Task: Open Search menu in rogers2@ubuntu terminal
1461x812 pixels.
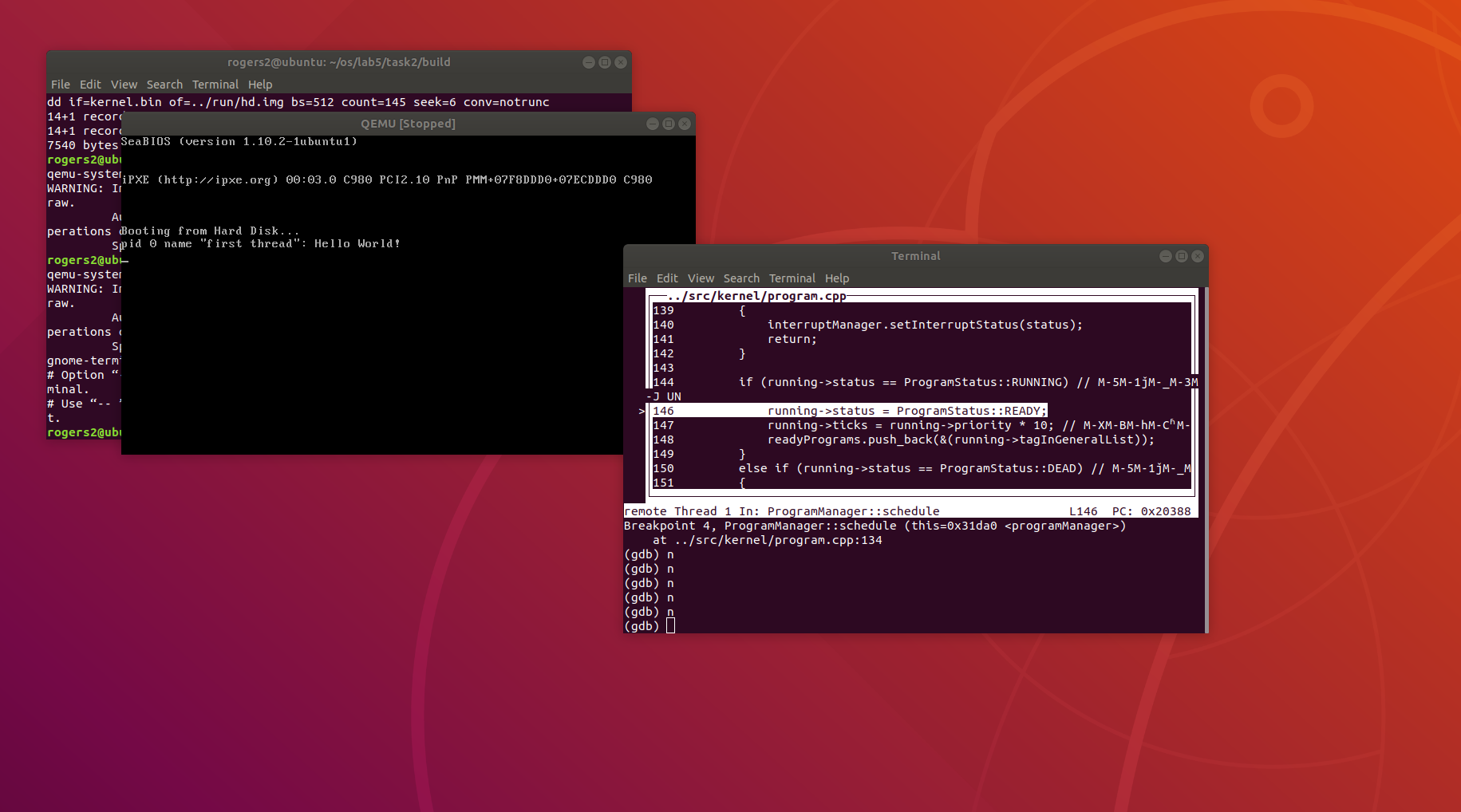Action: coord(164,85)
